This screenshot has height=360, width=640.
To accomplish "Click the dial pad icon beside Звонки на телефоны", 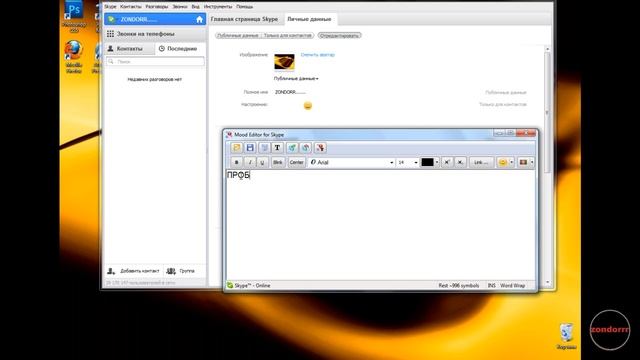I will coord(110,34).
